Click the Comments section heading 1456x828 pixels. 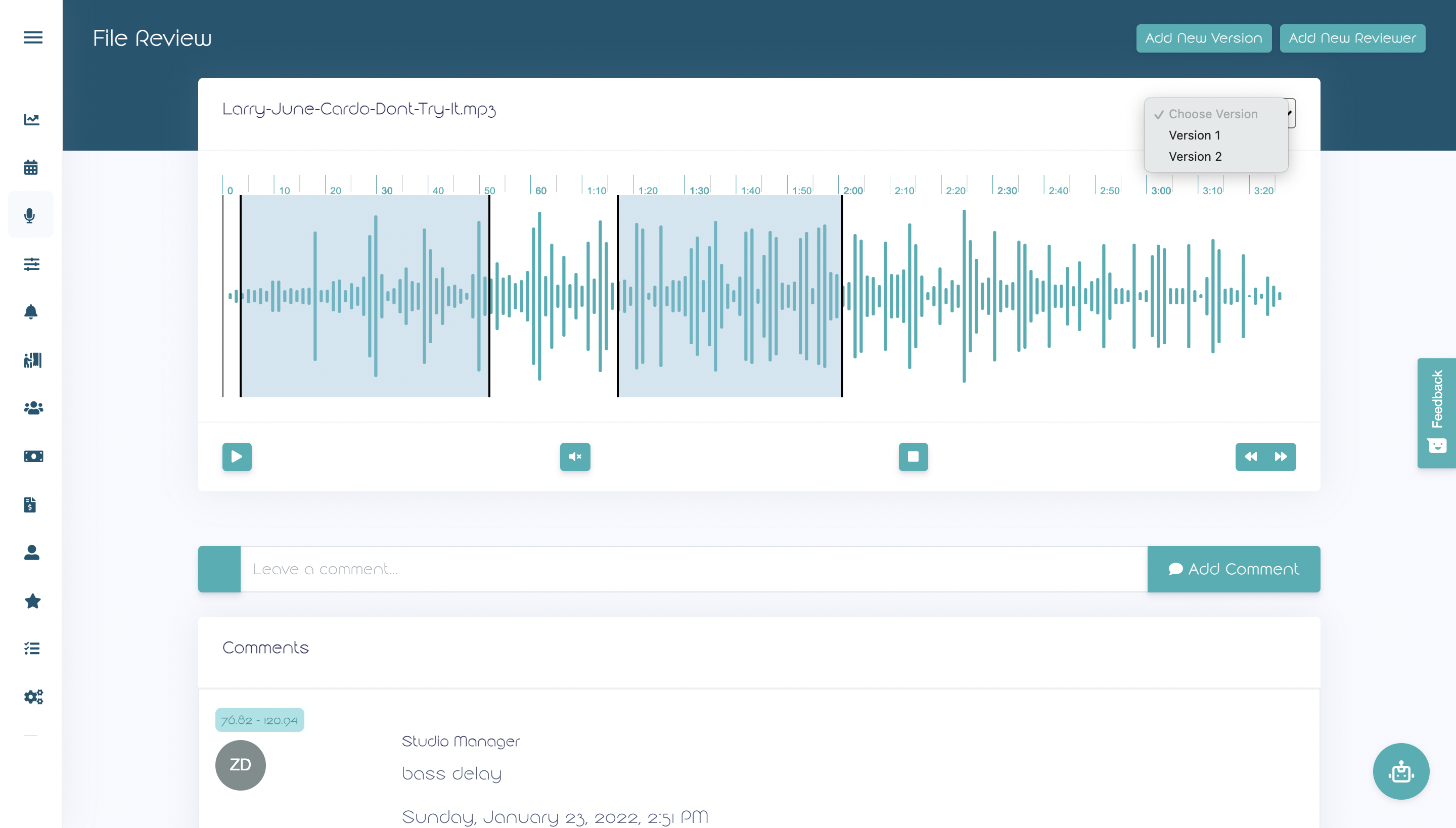[265, 648]
